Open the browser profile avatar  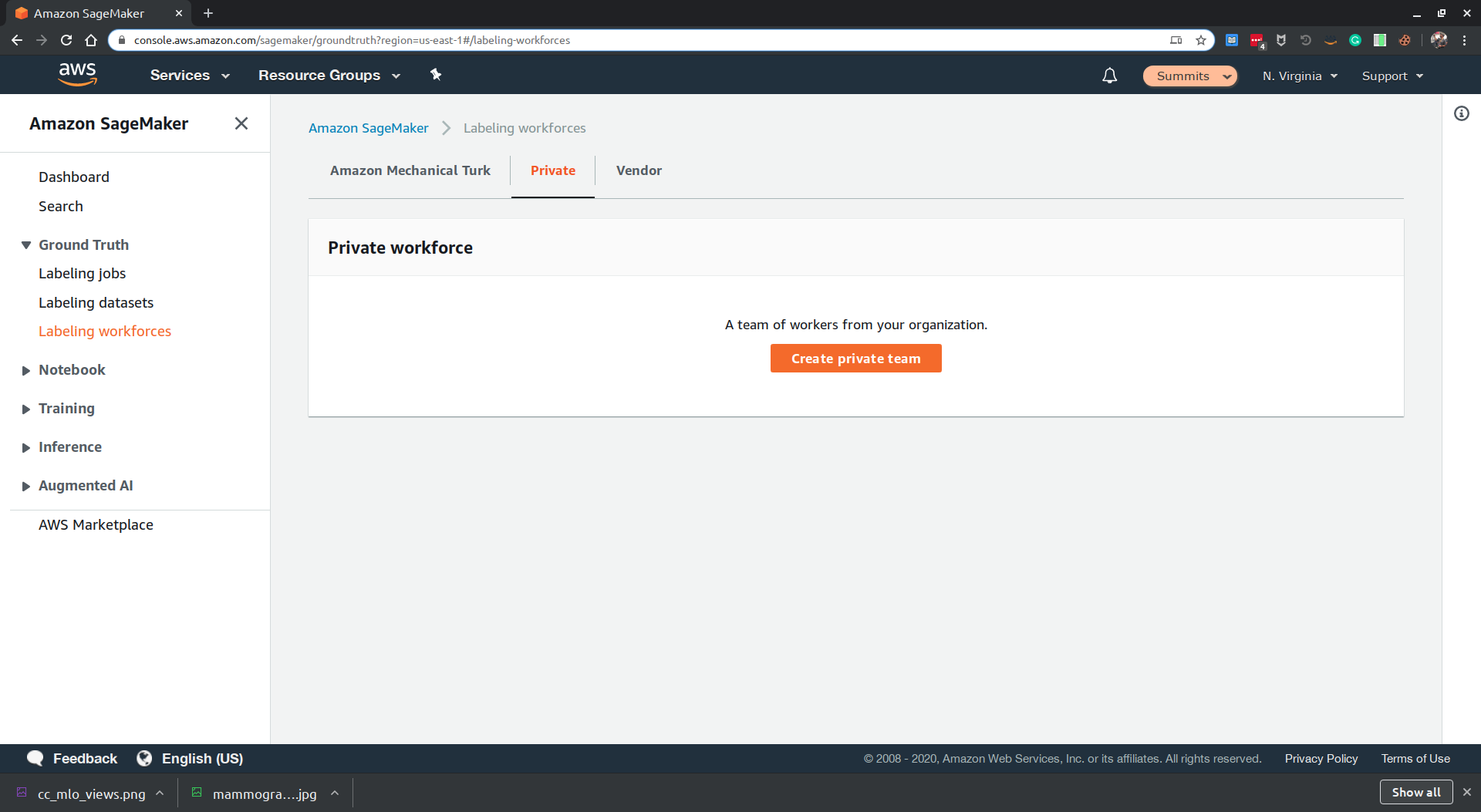(x=1439, y=40)
